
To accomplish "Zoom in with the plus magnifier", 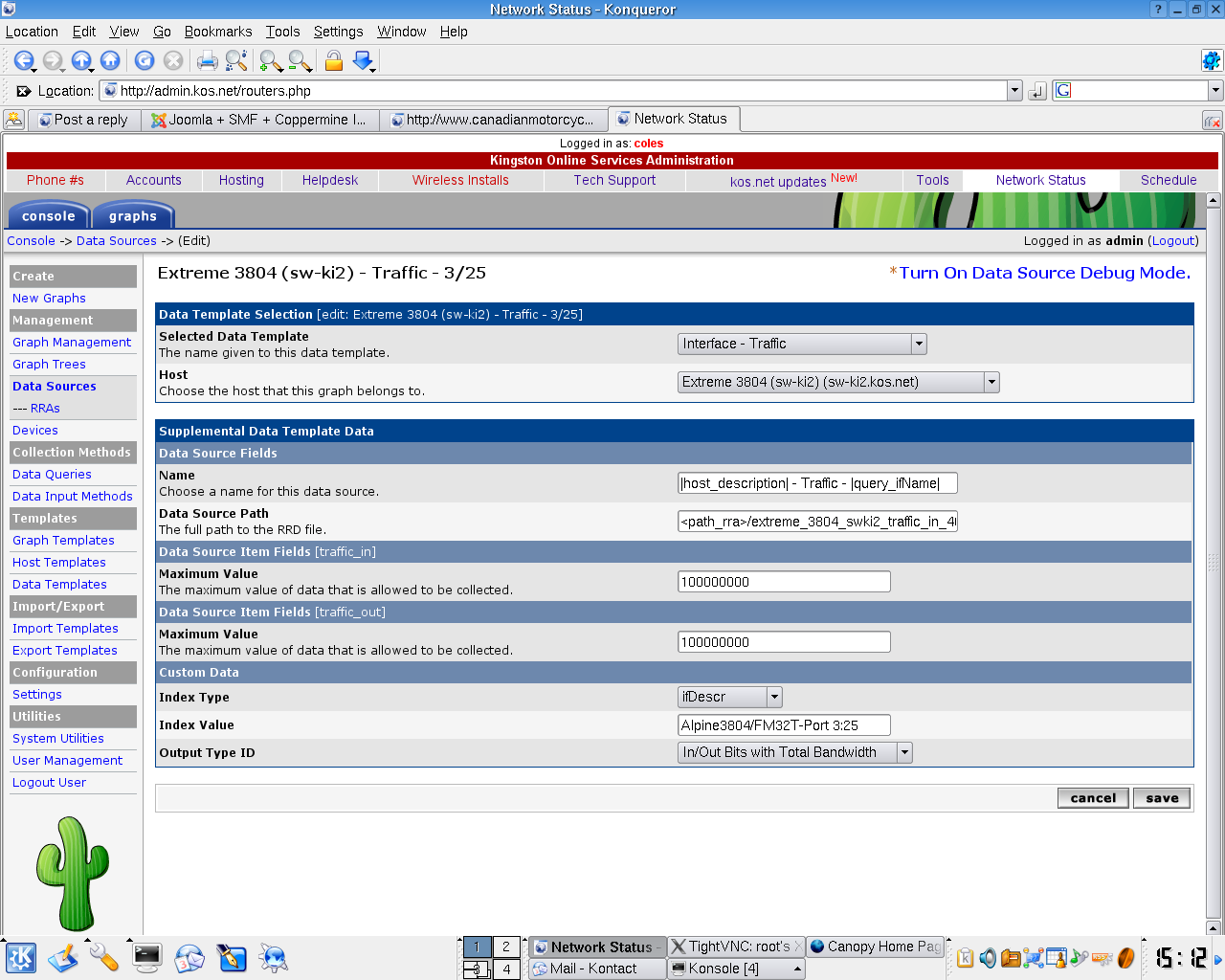I will 271,61.
